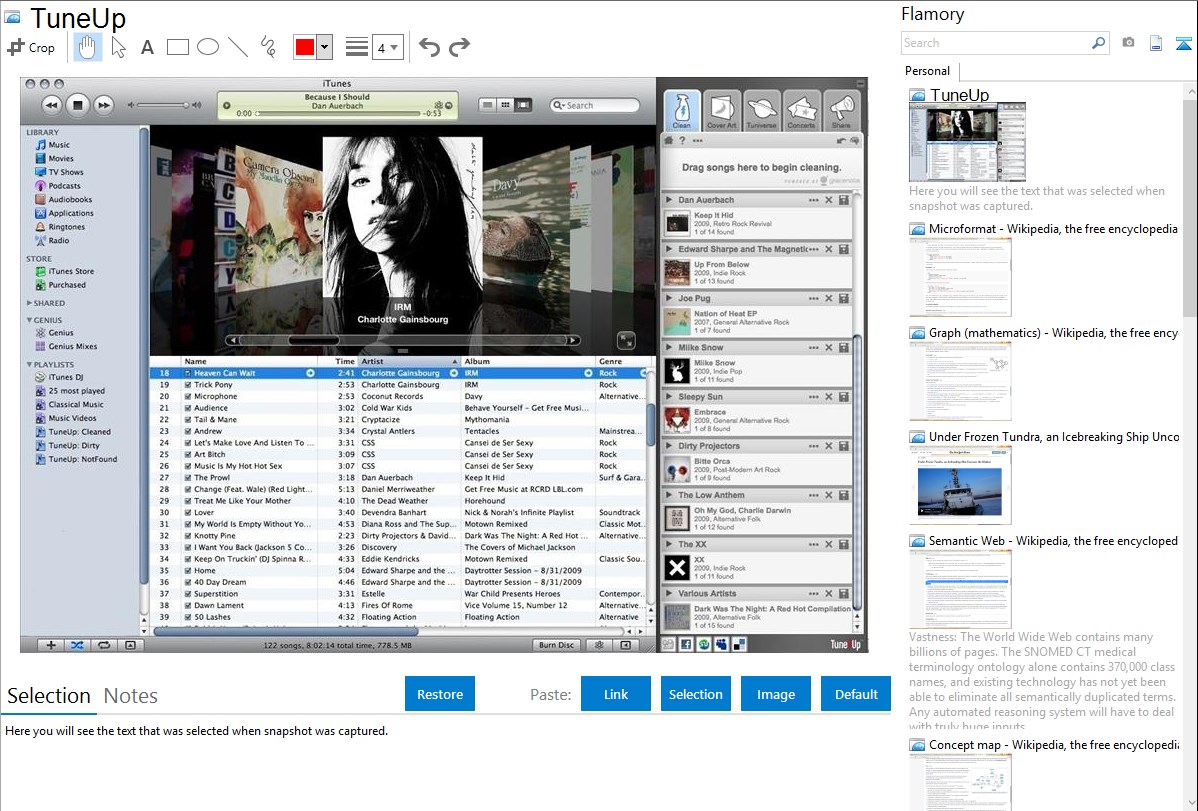Activate the text annotation tool
The height and width of the screenshot is (811, 1198).
pos(147,47)
